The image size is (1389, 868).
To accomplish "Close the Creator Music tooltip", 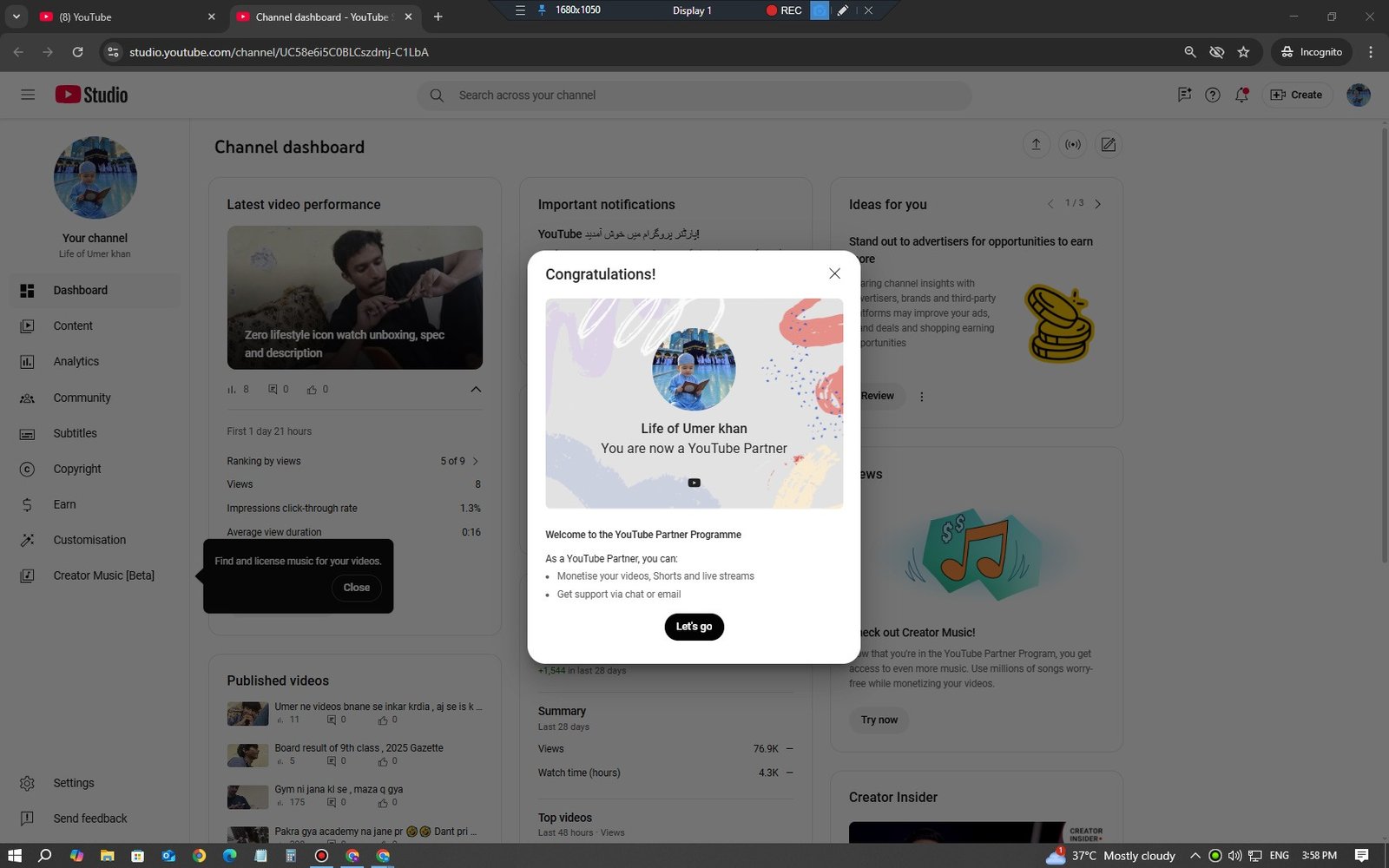I will click(x=356, y=588).
